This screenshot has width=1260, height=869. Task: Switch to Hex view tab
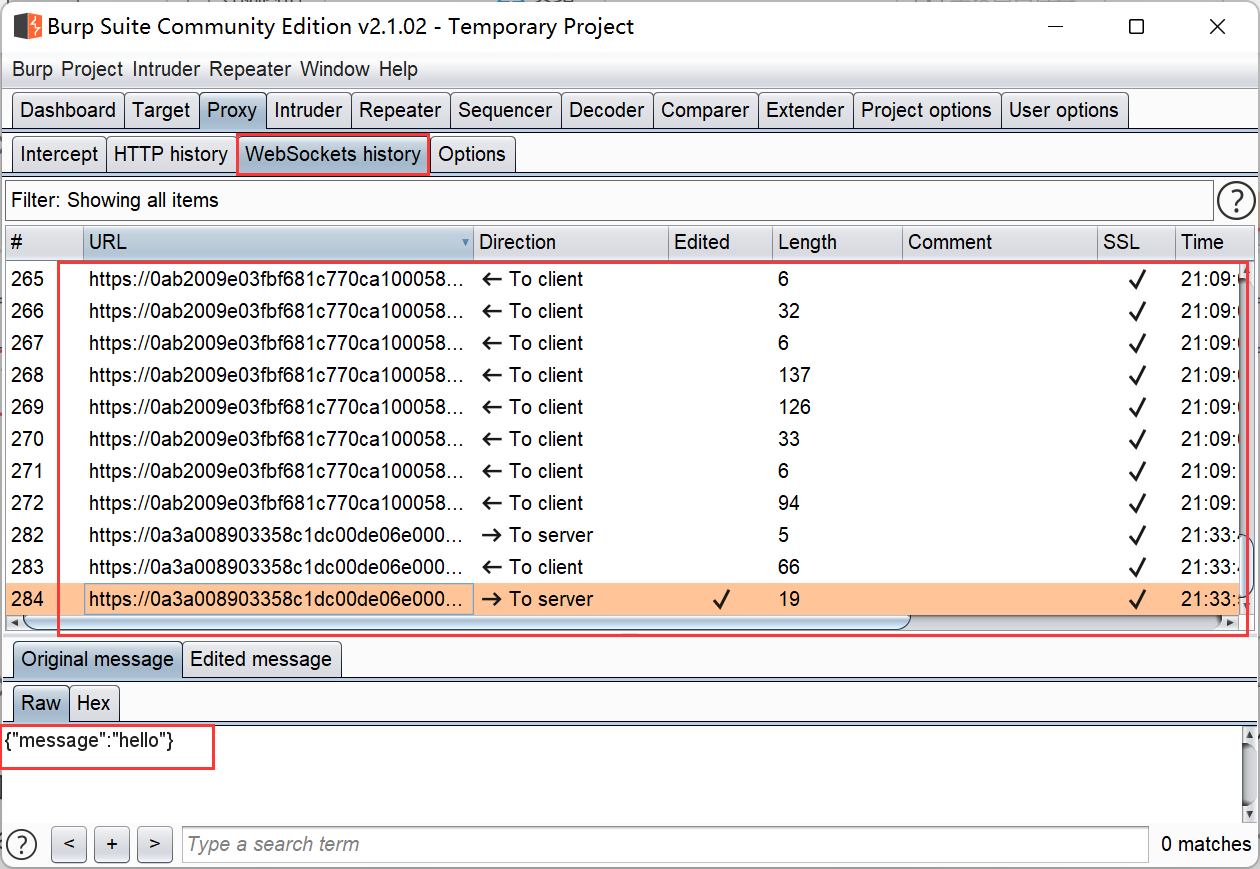(x=93, y=703)
